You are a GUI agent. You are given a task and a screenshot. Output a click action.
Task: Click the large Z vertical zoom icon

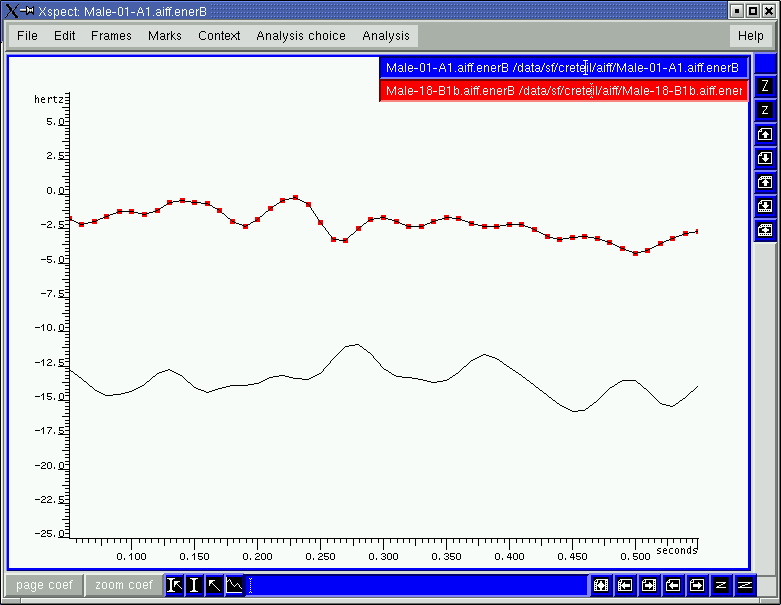tap(765, 86)
